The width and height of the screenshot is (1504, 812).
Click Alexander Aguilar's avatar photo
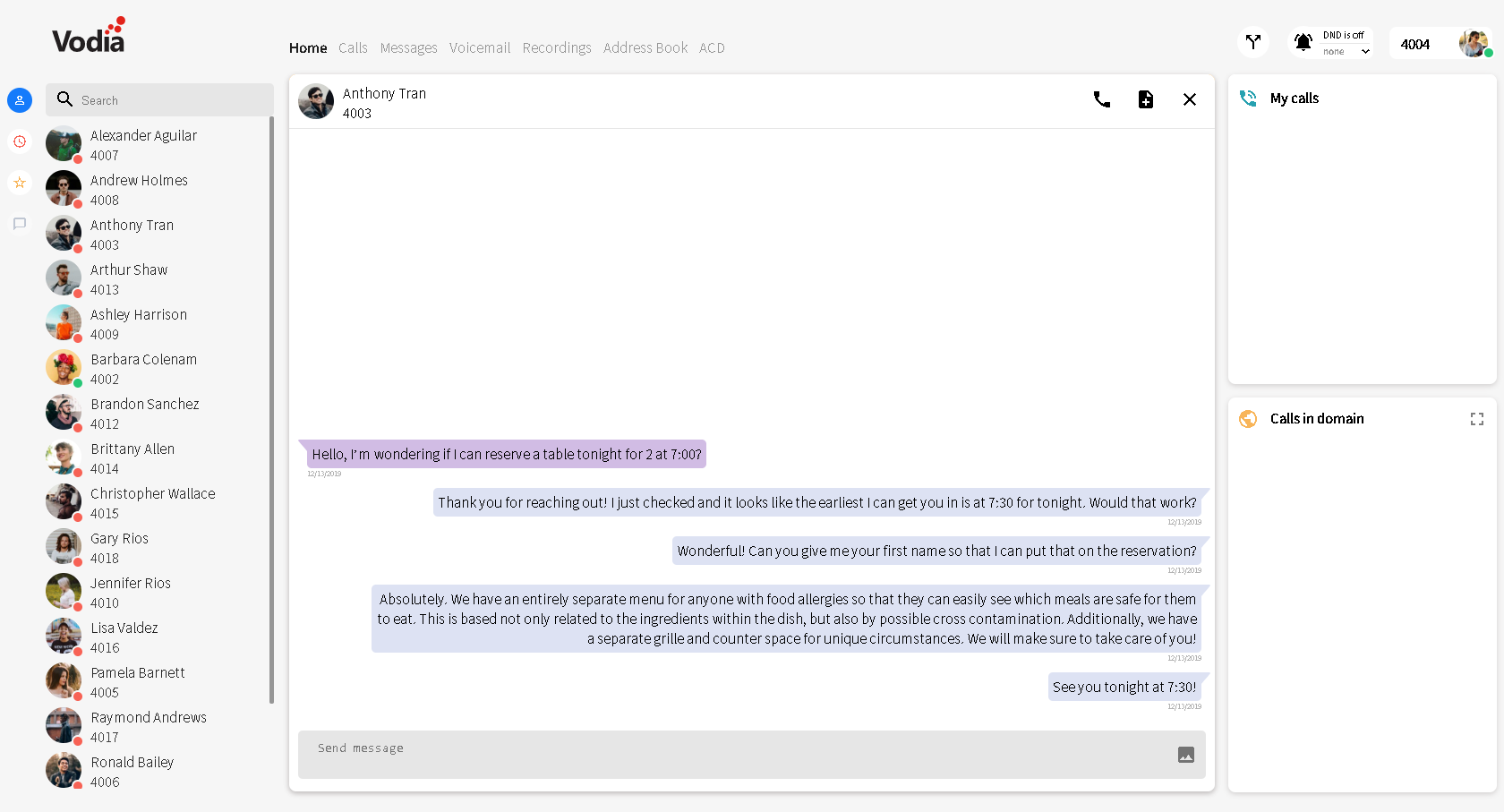pyautogui.click(x=64, y=143)
